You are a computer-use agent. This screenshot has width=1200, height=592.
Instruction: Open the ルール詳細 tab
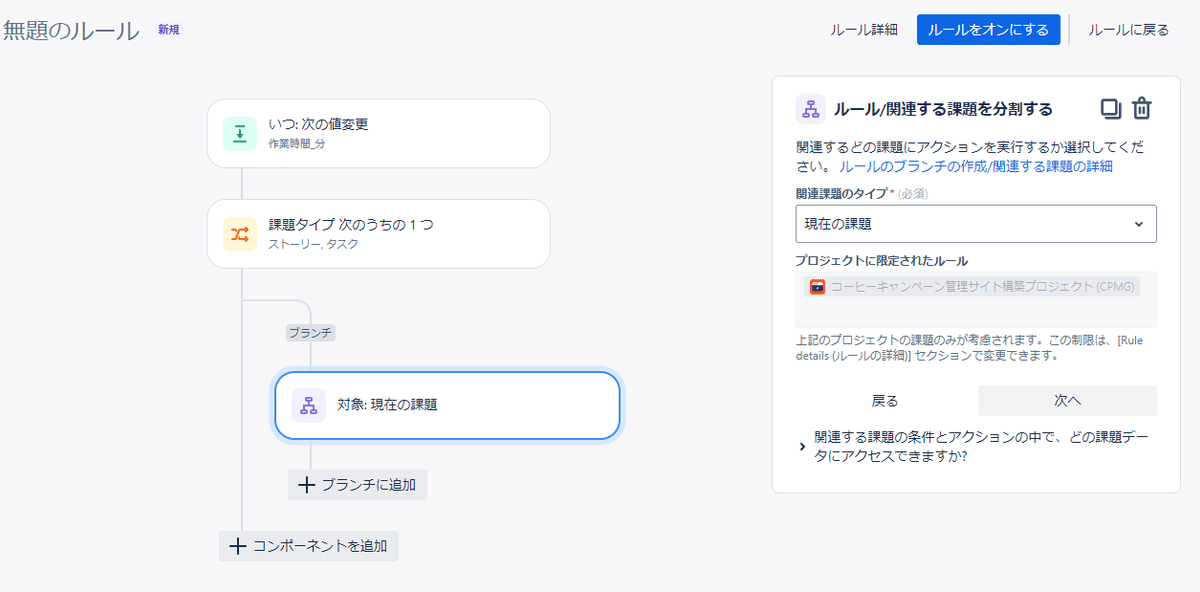click(x=864, y=30)
